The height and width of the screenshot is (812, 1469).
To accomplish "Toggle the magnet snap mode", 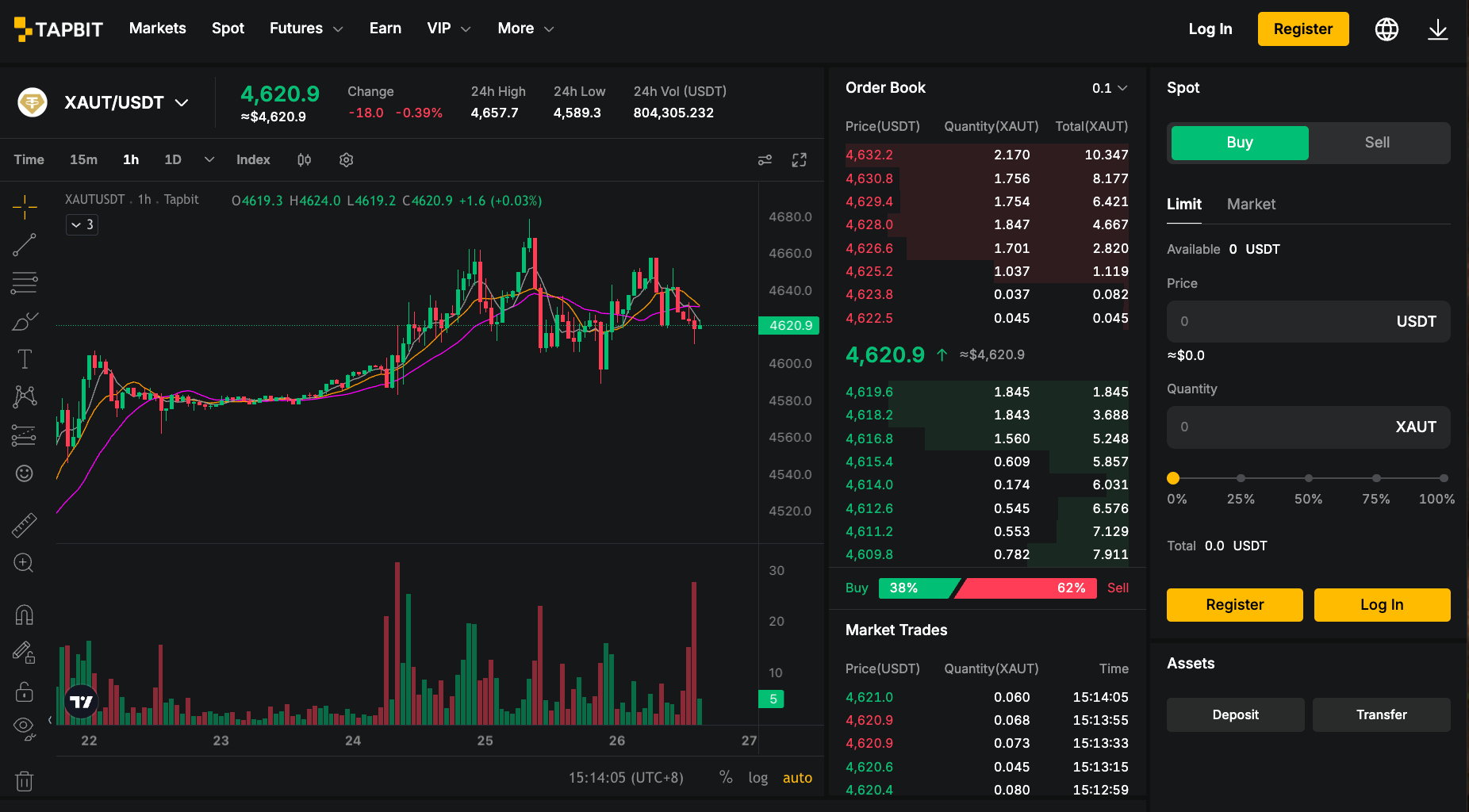I will [25, 615].
